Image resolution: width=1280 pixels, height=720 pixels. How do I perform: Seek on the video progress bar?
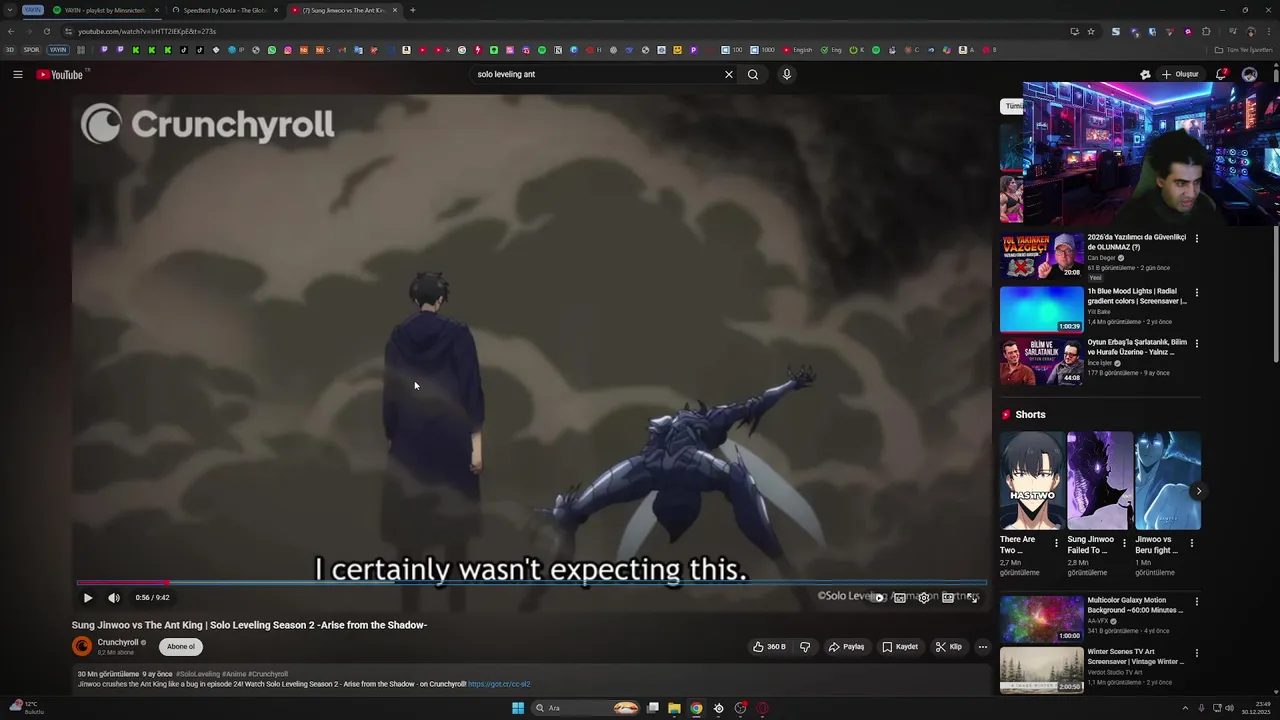click(x=531, y=582)
